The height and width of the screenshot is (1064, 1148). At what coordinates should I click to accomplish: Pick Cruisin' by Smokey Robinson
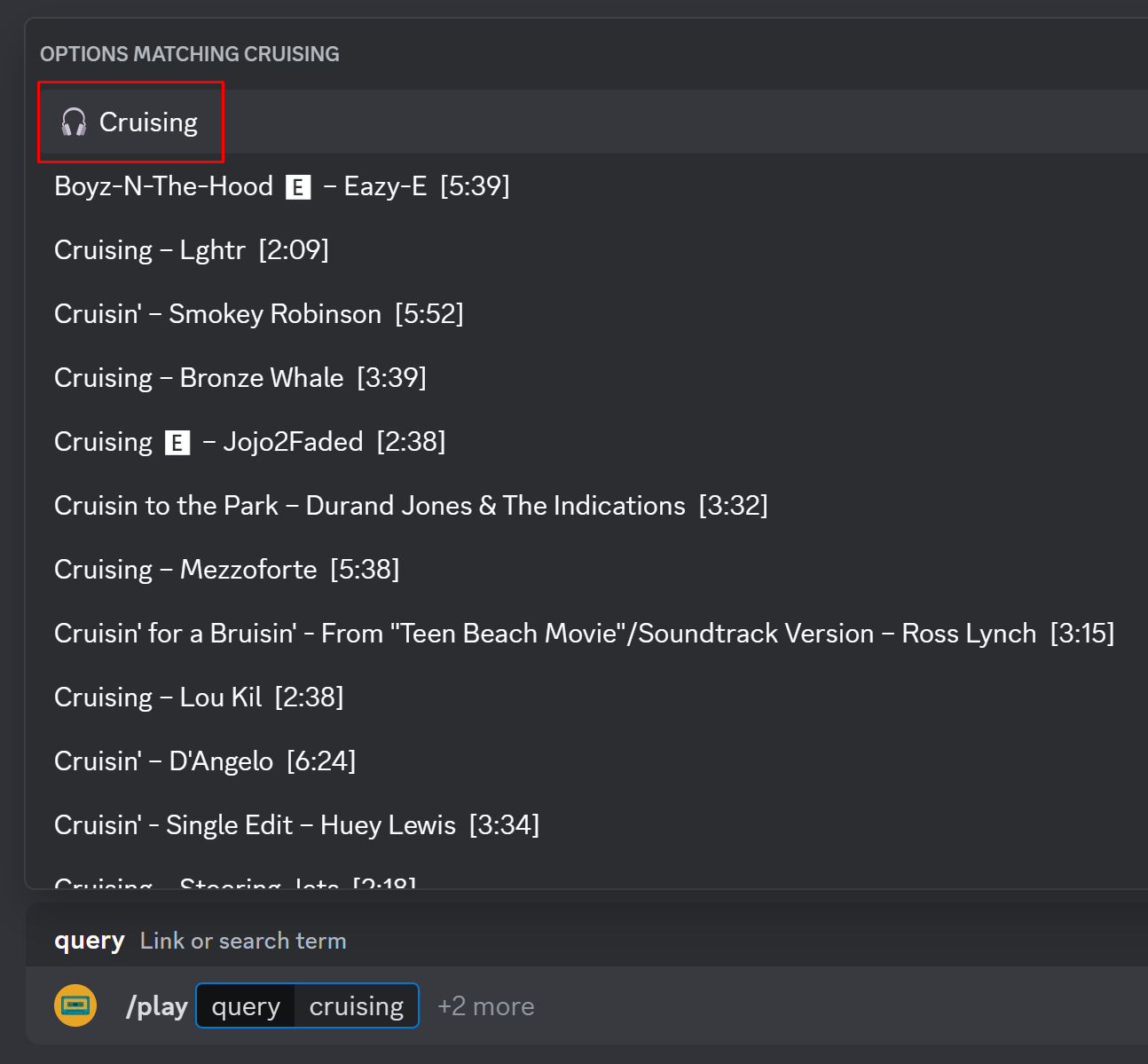(x=258, y=314)
